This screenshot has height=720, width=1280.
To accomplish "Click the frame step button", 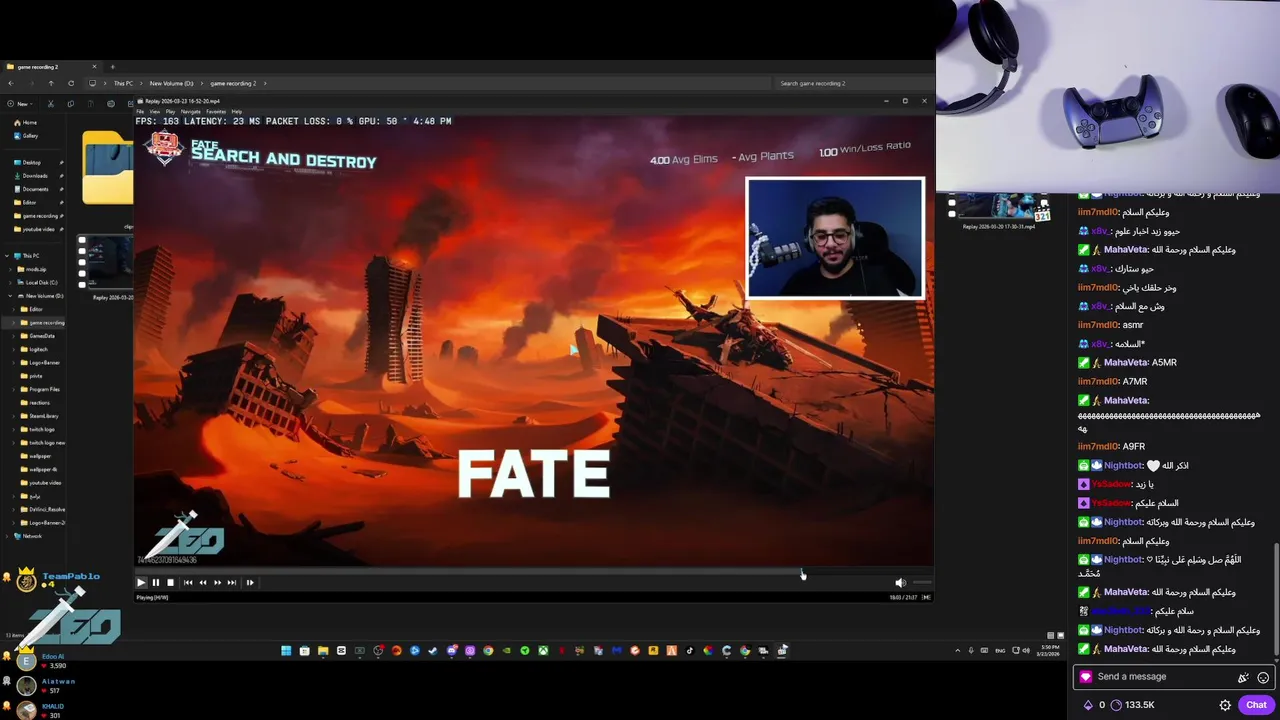I will [x=250, y=582].
